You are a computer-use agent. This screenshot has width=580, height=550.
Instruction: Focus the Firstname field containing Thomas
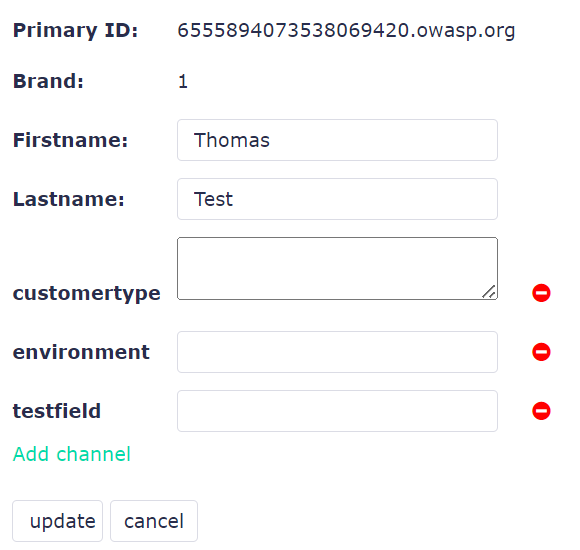(x=337, y=140)
